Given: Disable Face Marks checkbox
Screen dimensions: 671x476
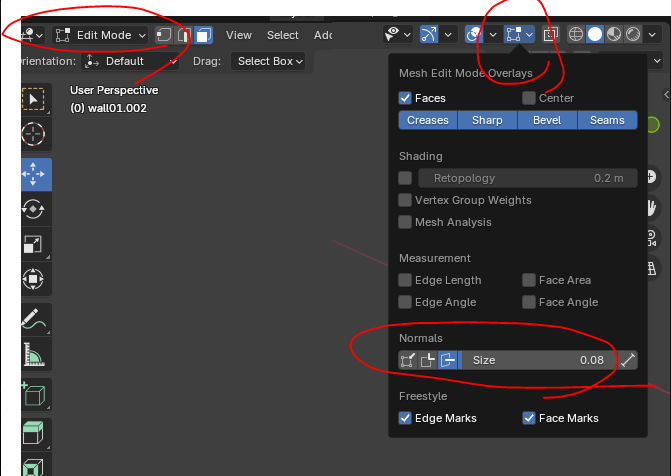Looking at the screenshot, I should (529, 418).
